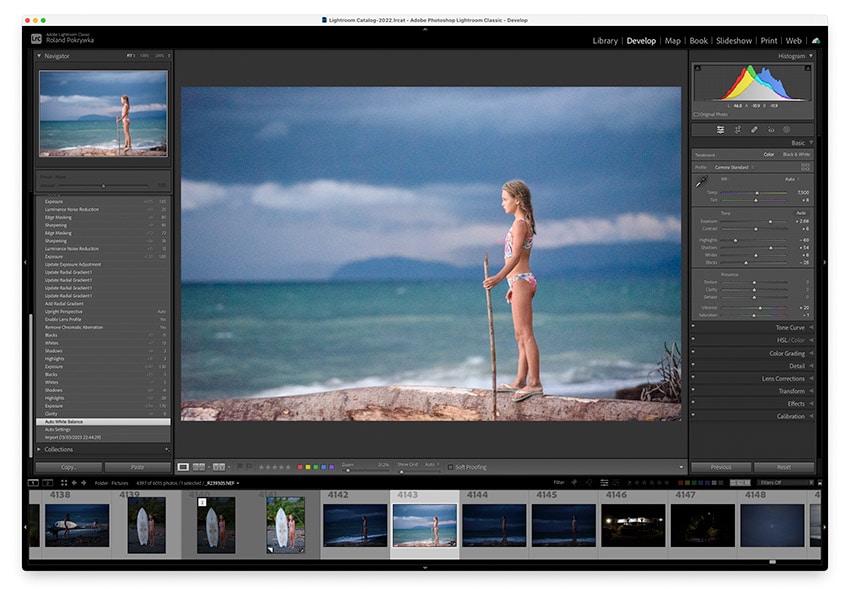Apply the red color label
The image size is (850, 600).
(299, 466)
